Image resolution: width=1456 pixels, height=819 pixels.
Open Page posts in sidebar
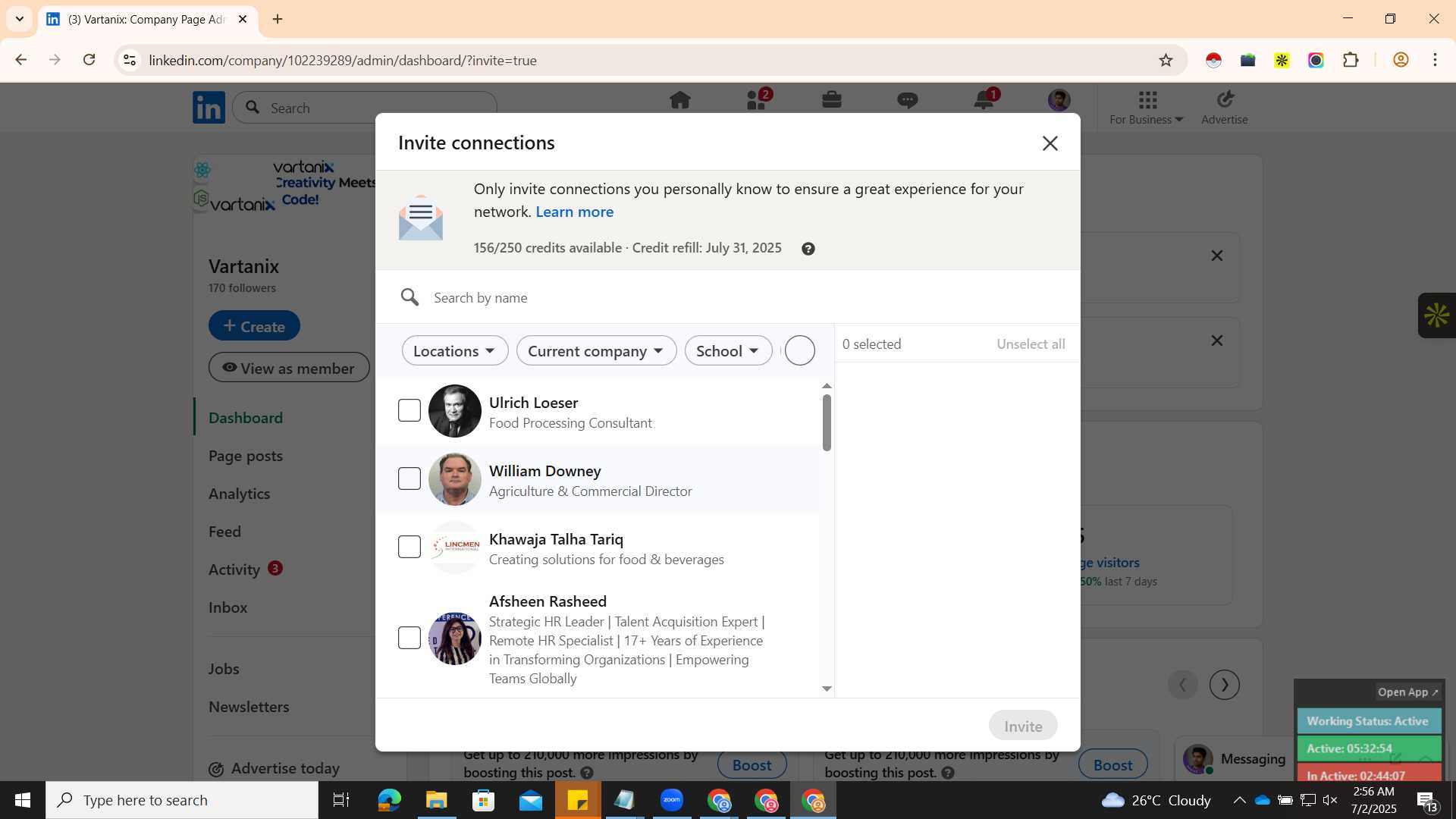pyautogui.click(x=246, y=456)
